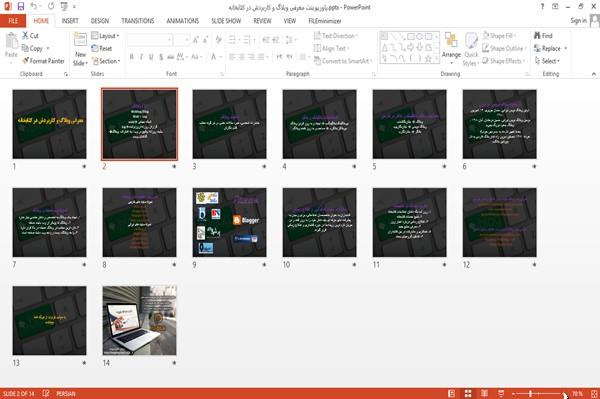Switch to the ANIMATIONS tab

pos(183,21)
